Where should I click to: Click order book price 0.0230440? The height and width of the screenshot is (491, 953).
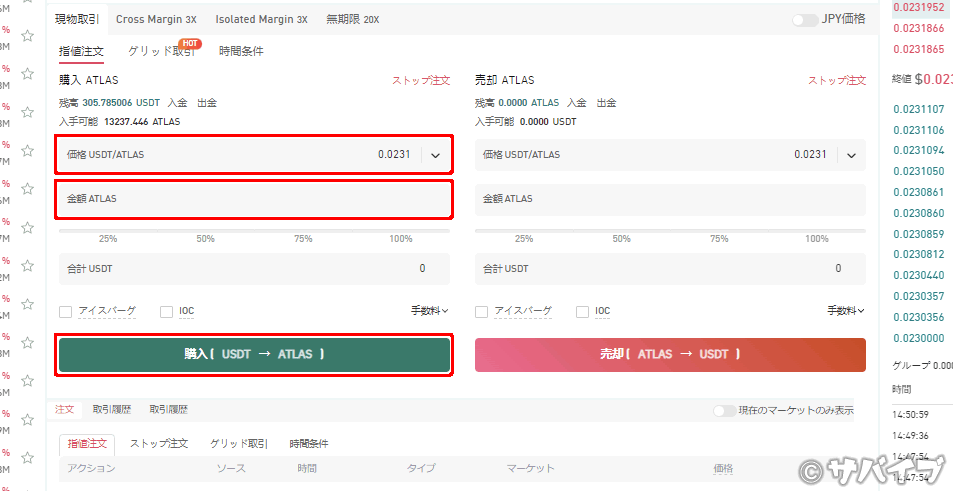point(918,275)
